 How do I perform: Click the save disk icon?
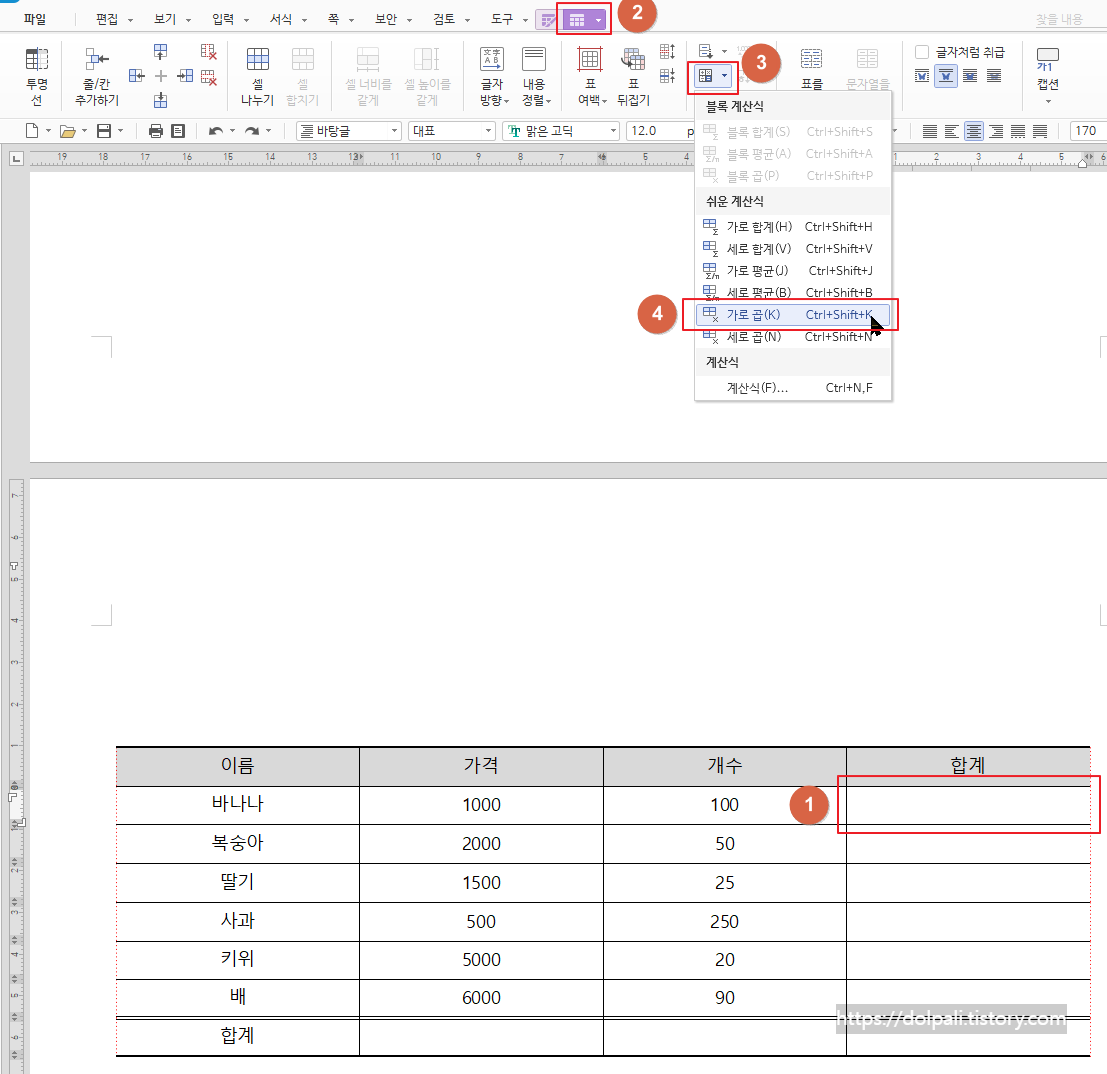(x=104, y=131)
